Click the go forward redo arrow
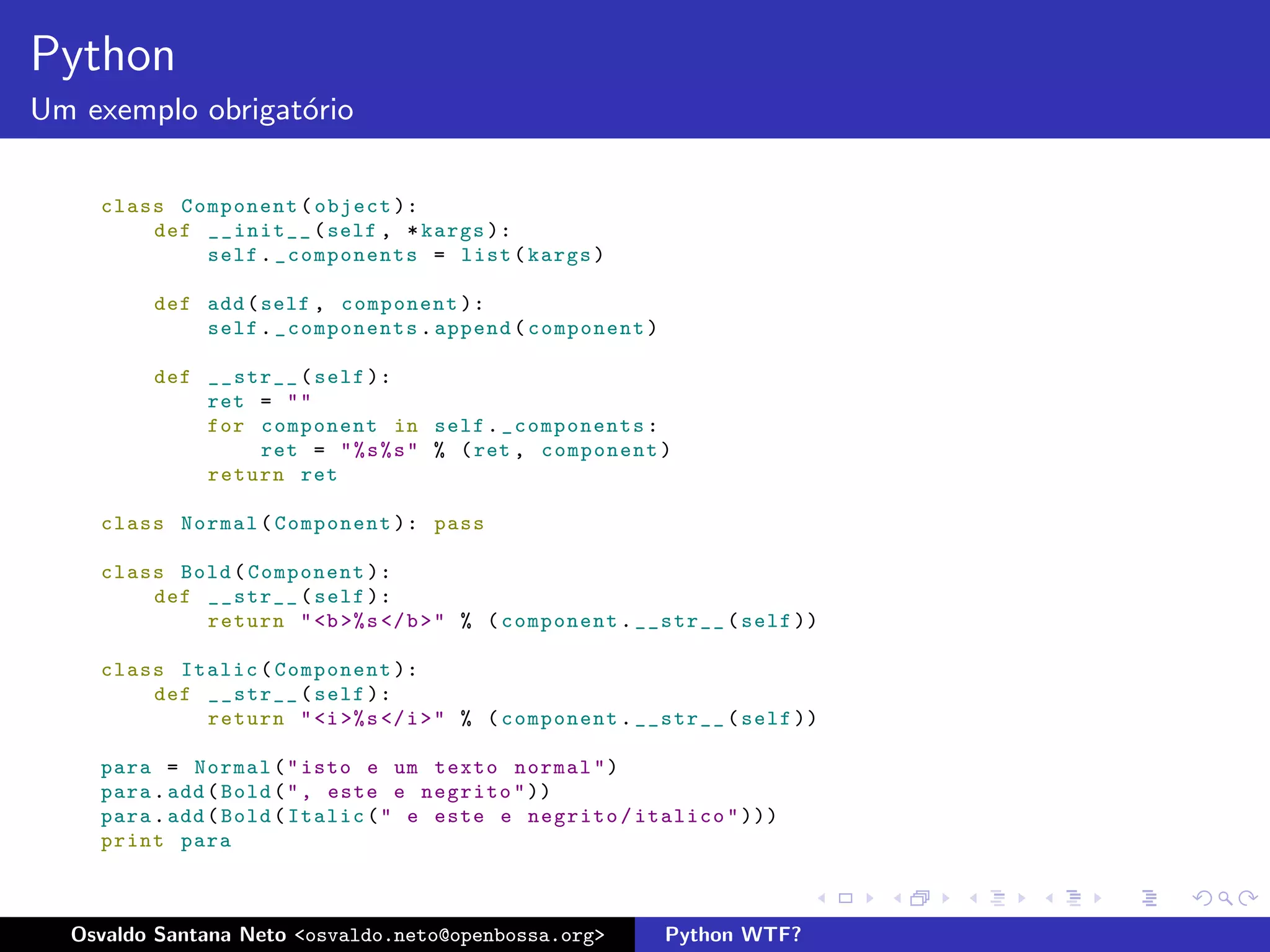The width and height of the screenshot is (1270, 952). point(1248,898)
